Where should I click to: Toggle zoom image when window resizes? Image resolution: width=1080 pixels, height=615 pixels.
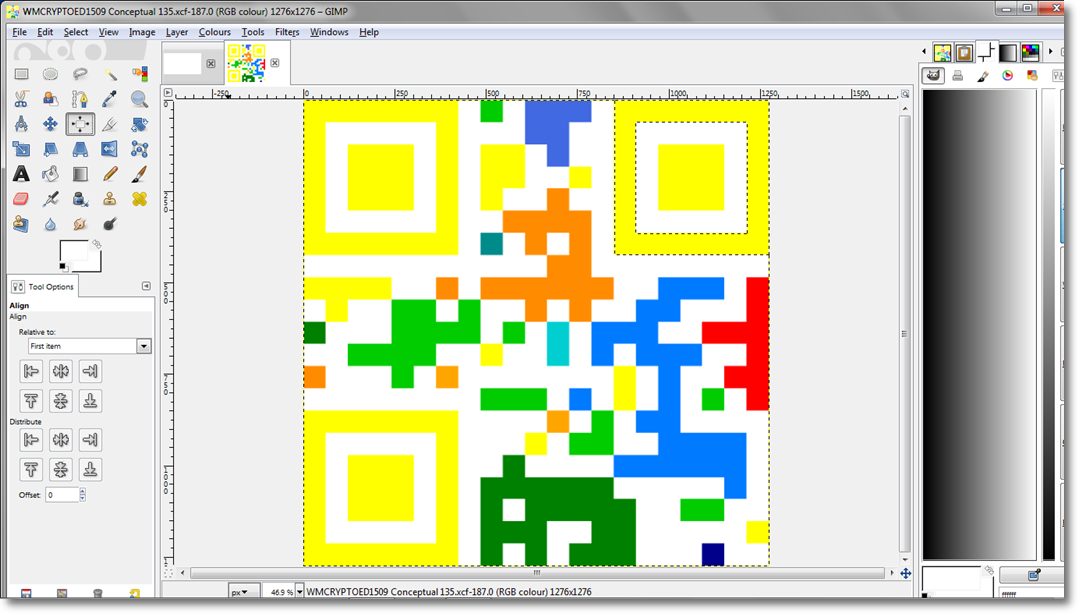click(x=905, y=93)
